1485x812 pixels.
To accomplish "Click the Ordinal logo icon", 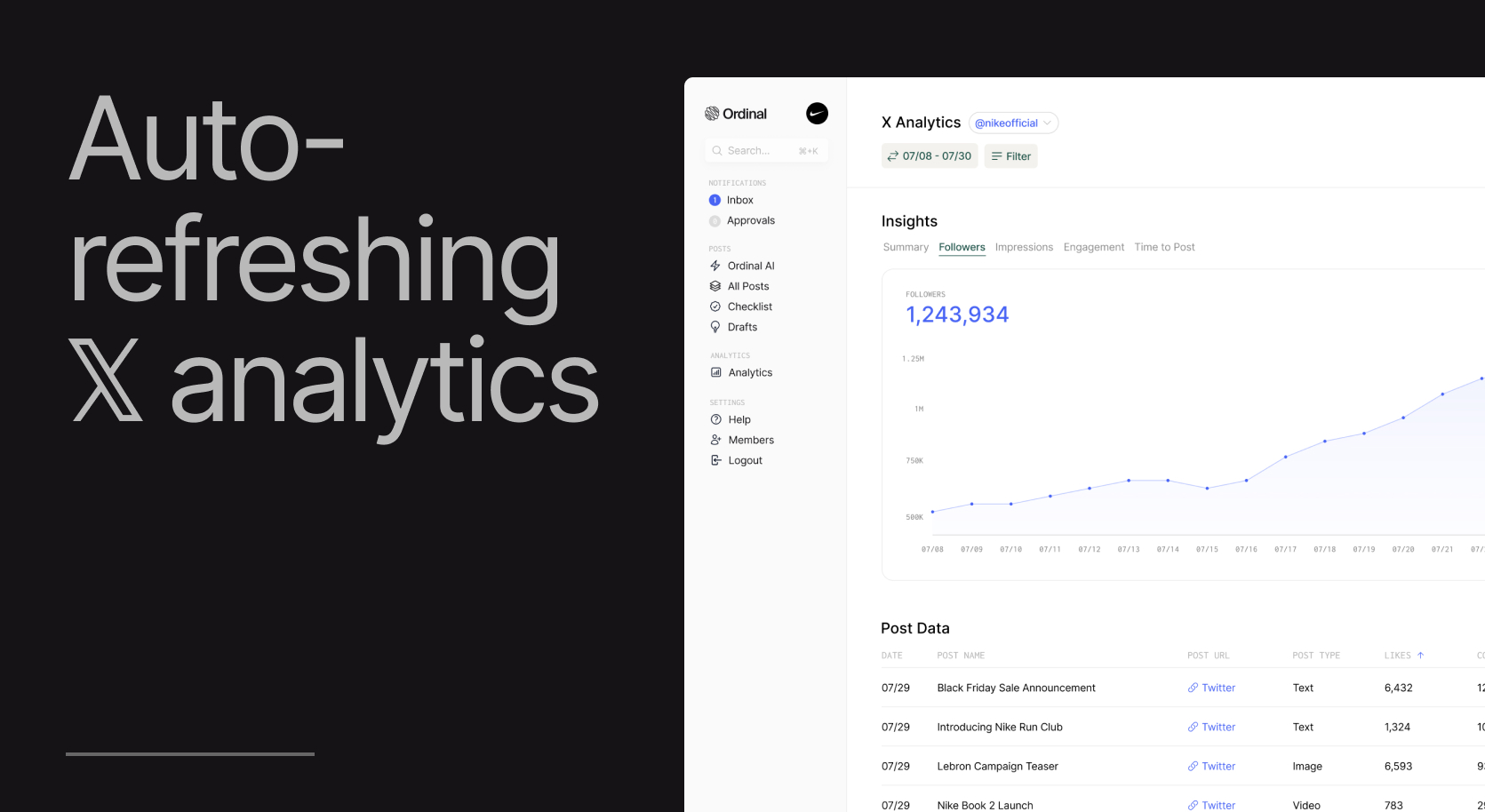I will (x=712, y=114).
